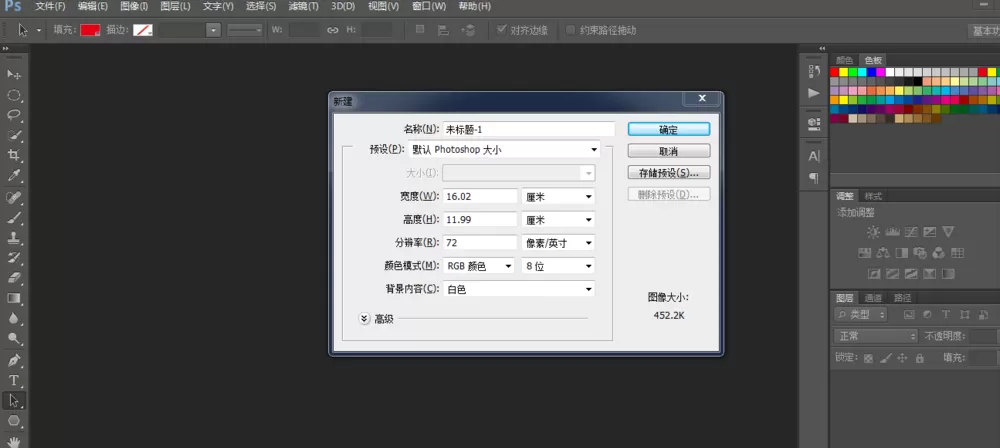1000x448 pixels.
Task: Select the Pen tool
Action: pos(13,361)
